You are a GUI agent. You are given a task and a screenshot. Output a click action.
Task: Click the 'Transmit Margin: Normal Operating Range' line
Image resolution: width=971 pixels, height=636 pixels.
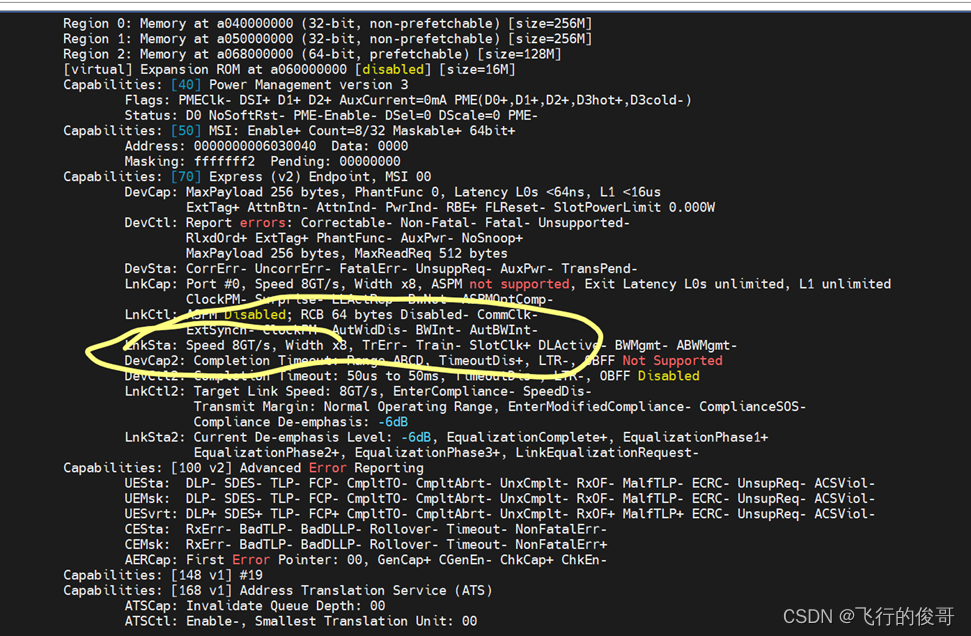click(500, 407)
